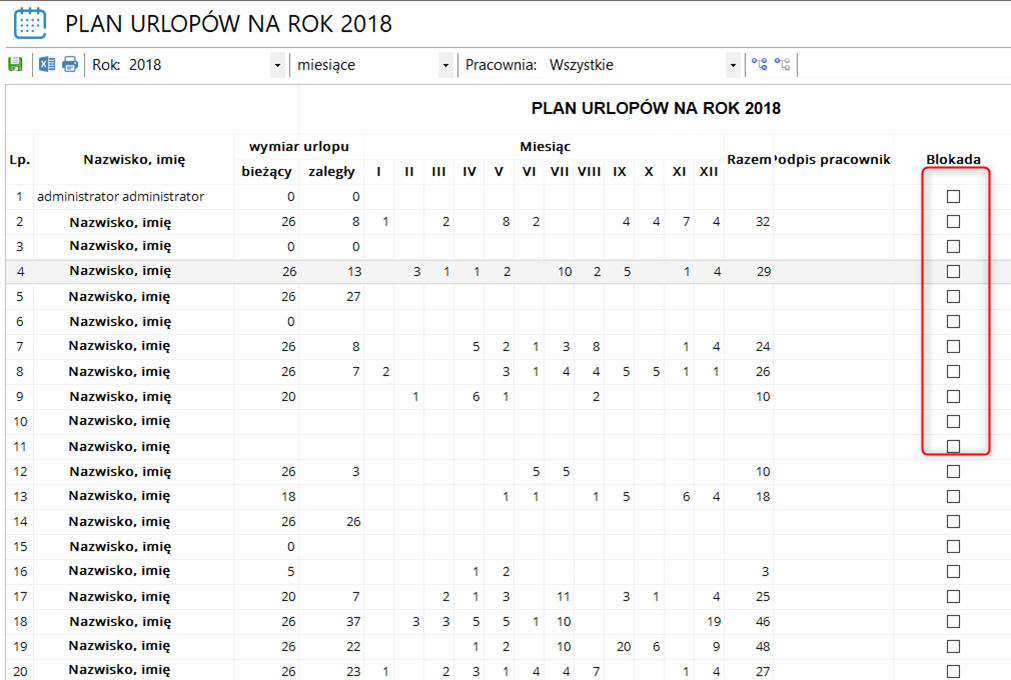This screenshot has width=1011, height=680.
Task: Toggle Blokada checkbox in row 14
Action: (x=953, y=521)
